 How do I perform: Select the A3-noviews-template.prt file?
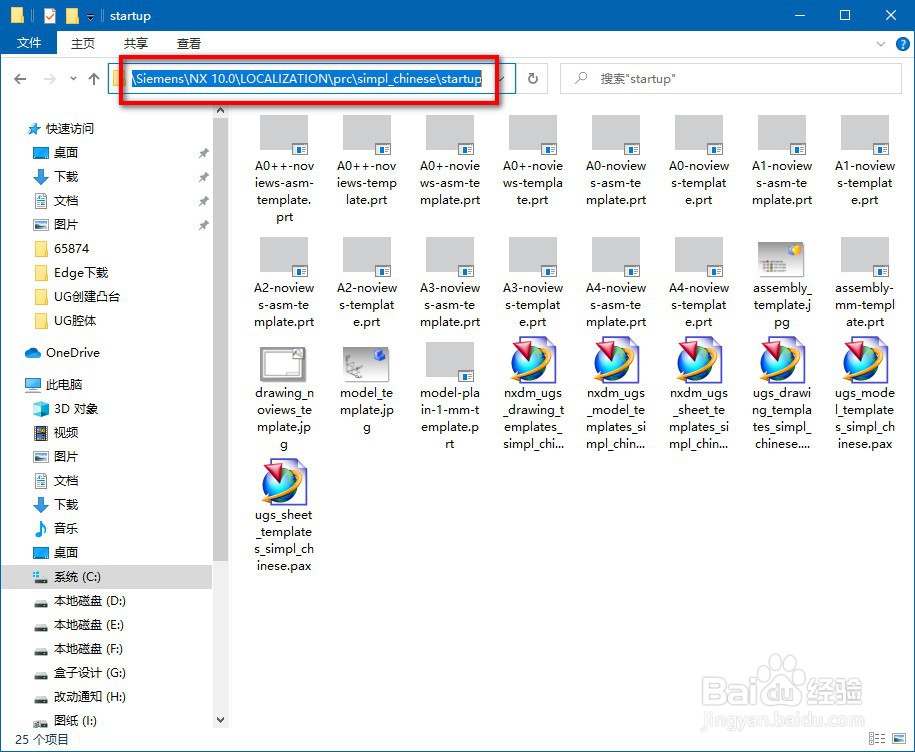click(533, 283)
